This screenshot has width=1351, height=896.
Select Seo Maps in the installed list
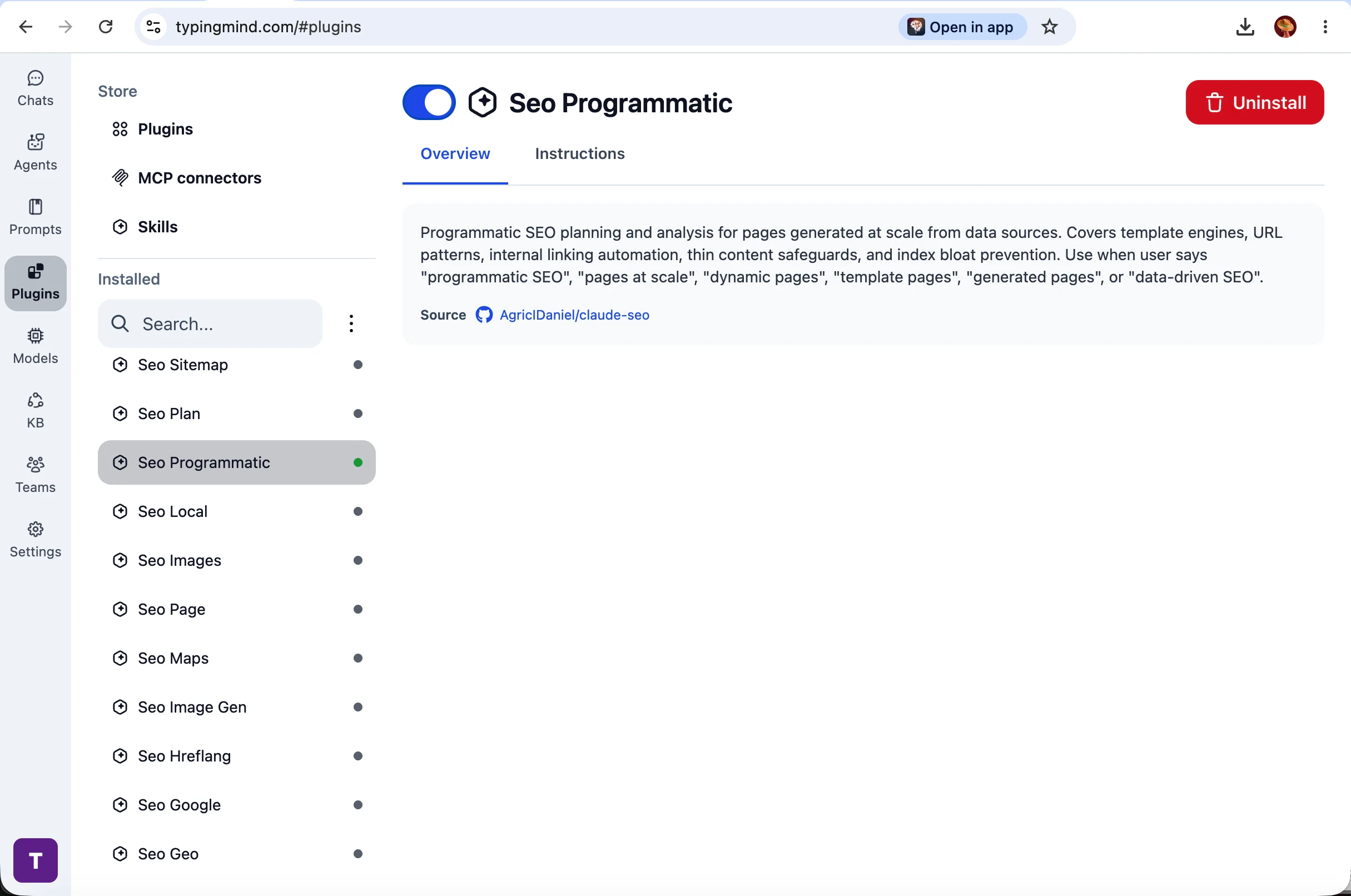237,658
